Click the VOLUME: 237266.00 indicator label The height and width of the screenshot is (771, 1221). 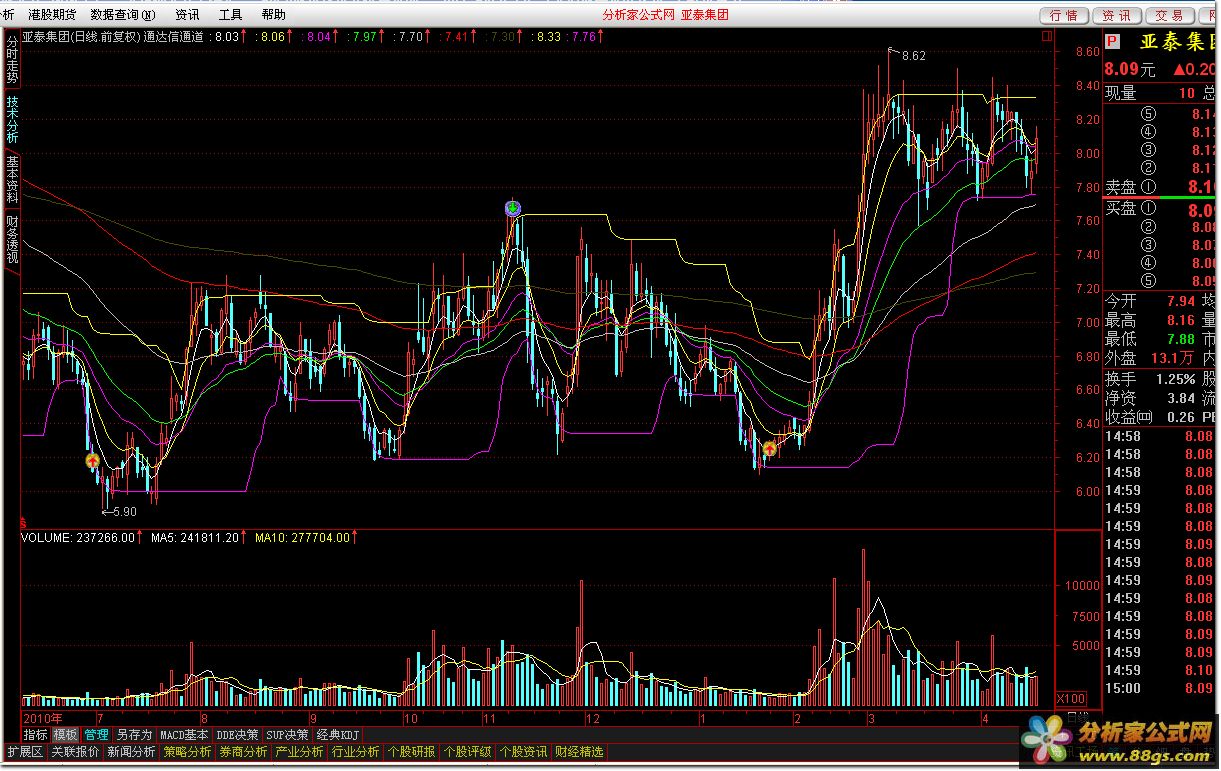point(77,538)
